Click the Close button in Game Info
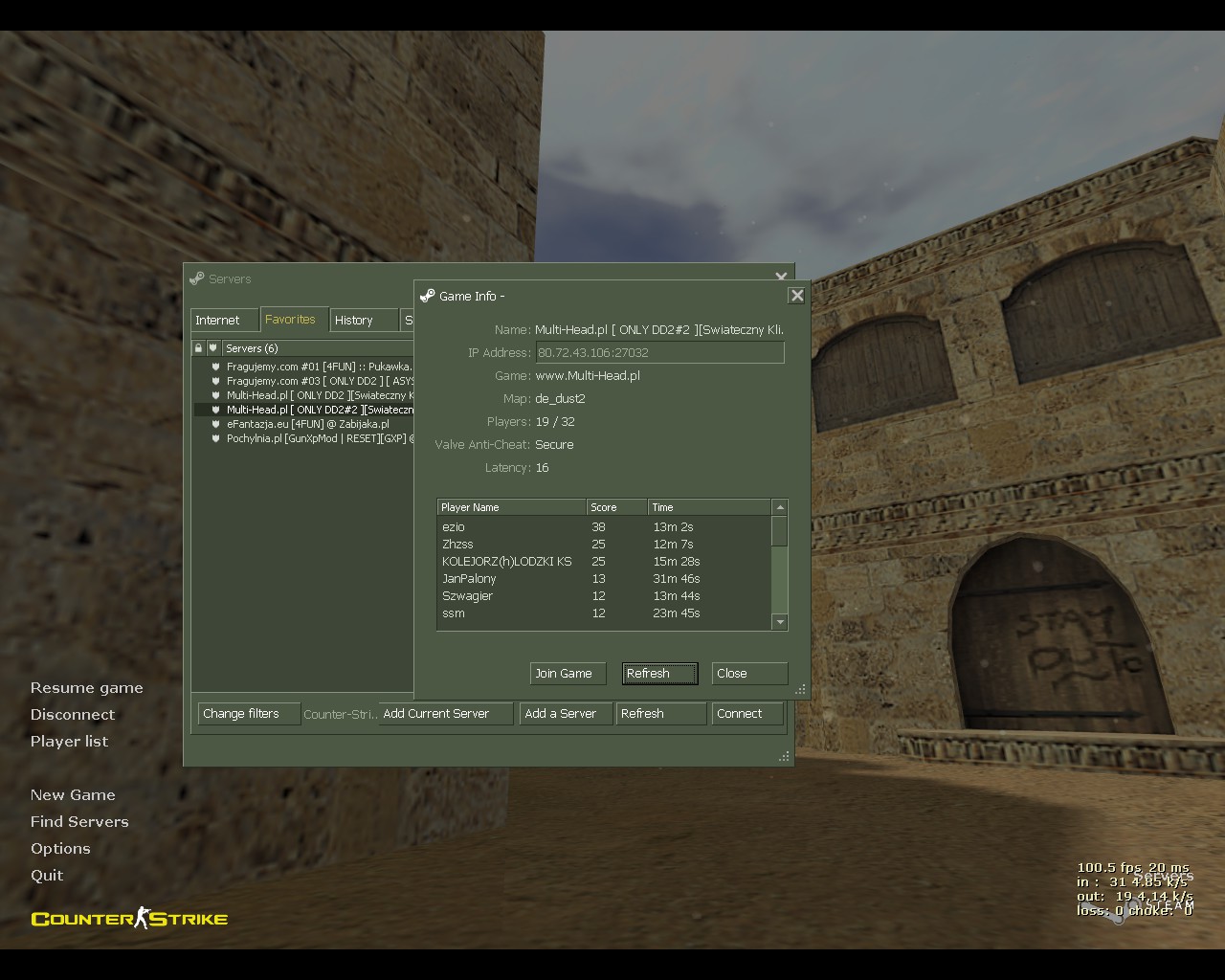This screenshot has height=980, width=1225. (x=750, y=674)
